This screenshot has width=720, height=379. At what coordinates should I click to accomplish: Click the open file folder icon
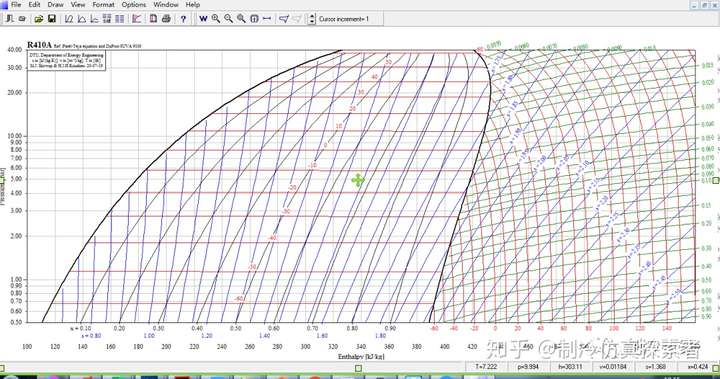tap(39, 19)
